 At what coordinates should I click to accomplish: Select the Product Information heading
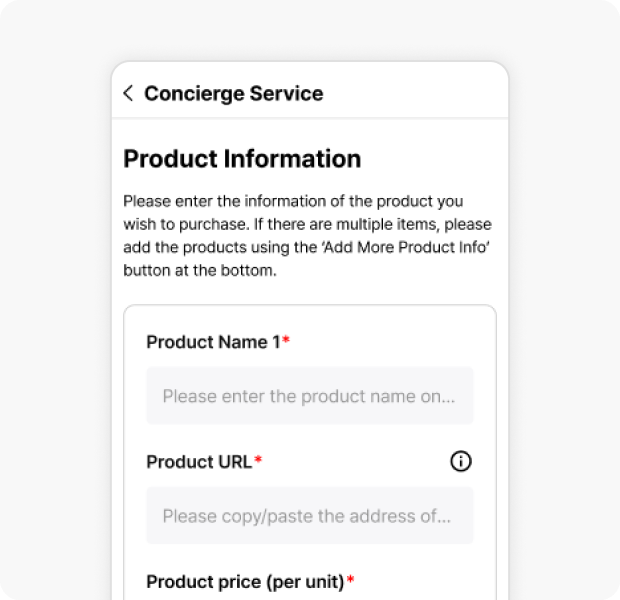click(242, 159)
